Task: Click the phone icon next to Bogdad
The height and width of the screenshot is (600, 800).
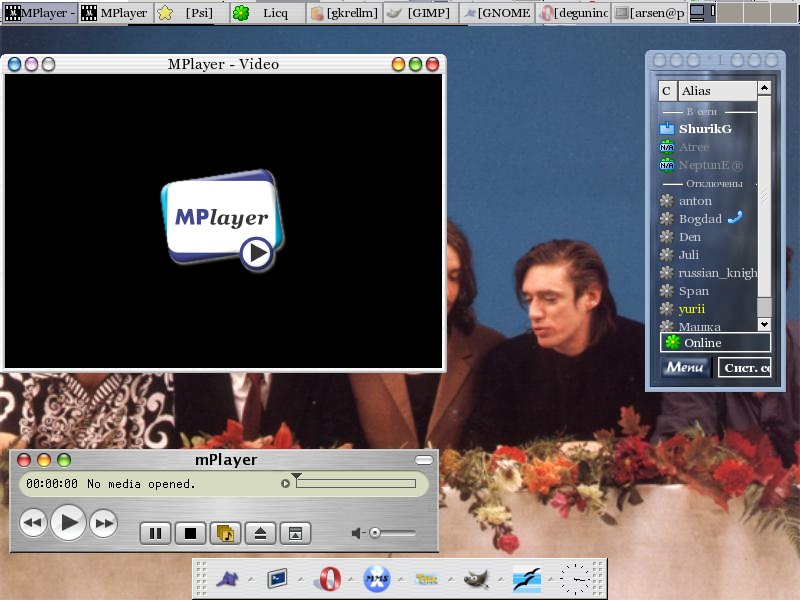Action: [x=735, y=218]
